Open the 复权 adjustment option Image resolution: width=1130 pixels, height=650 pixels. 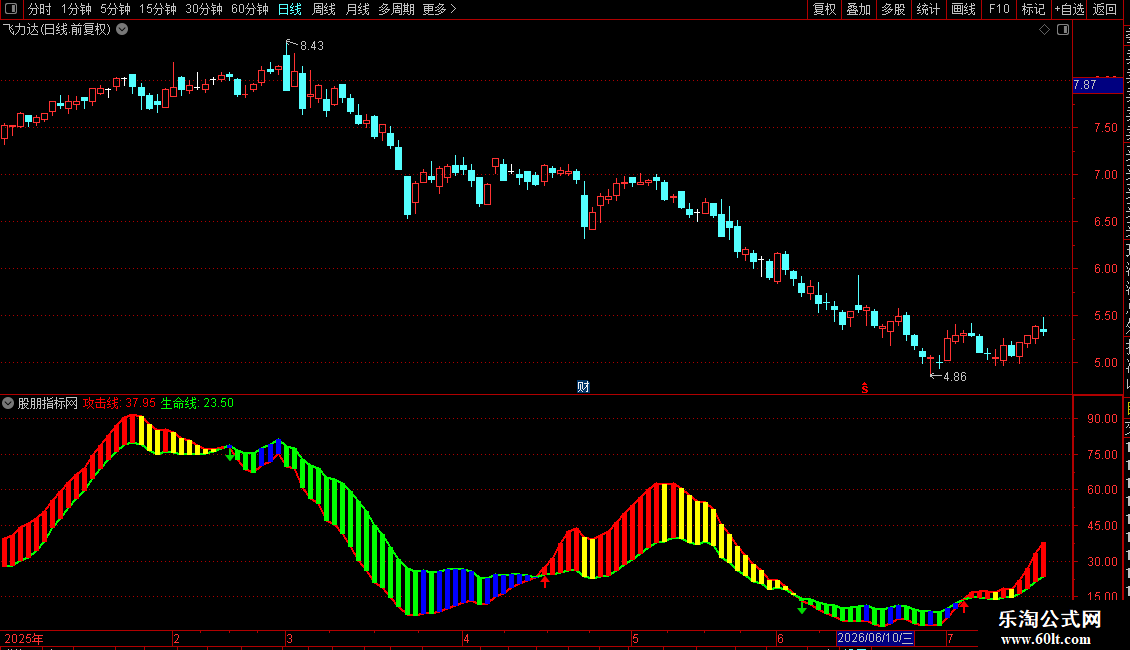tap(824, 9)
